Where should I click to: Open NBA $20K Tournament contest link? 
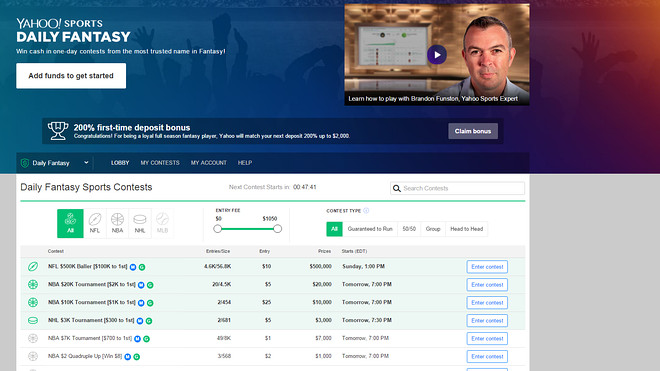(92, 284)
